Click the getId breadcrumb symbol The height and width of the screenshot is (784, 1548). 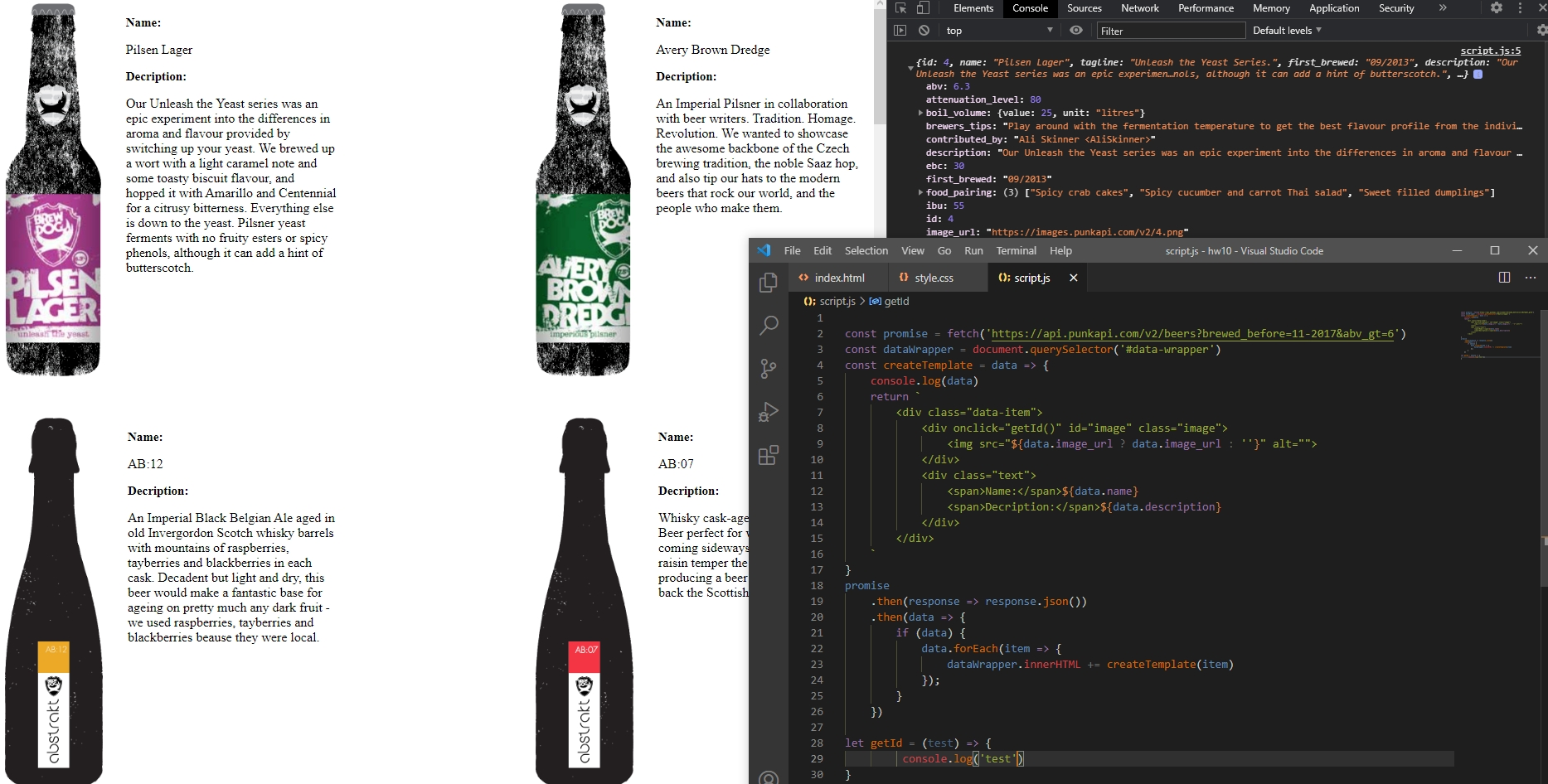[x=889, y=302]
